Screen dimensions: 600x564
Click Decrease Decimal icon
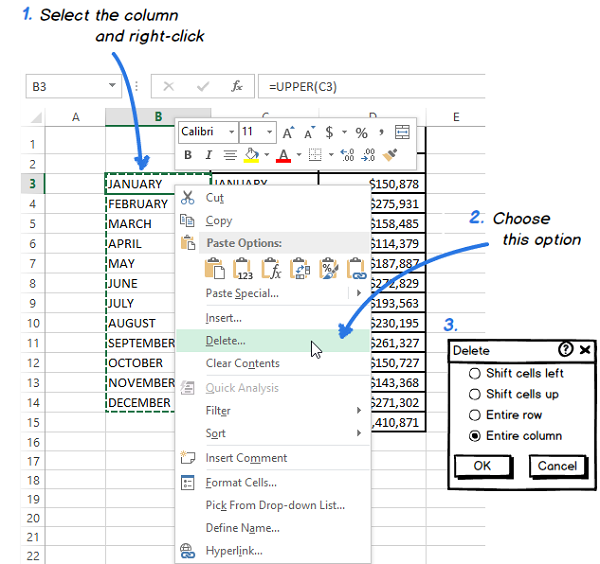[x=368, y=155]
